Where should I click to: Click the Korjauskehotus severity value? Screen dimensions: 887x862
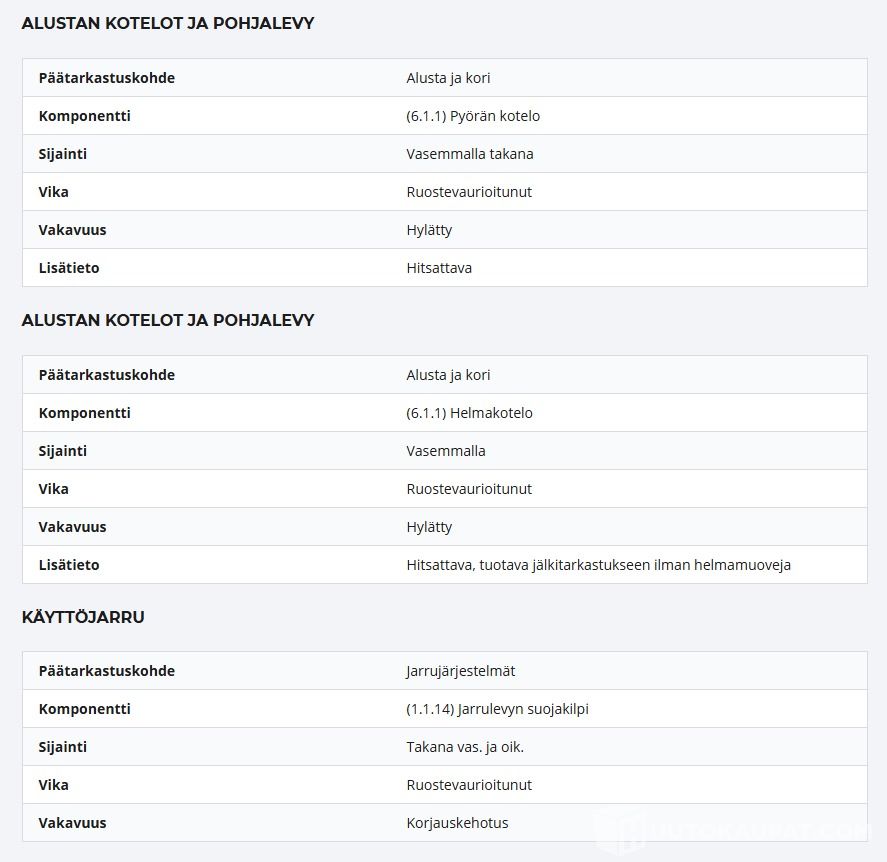[457, 822]
